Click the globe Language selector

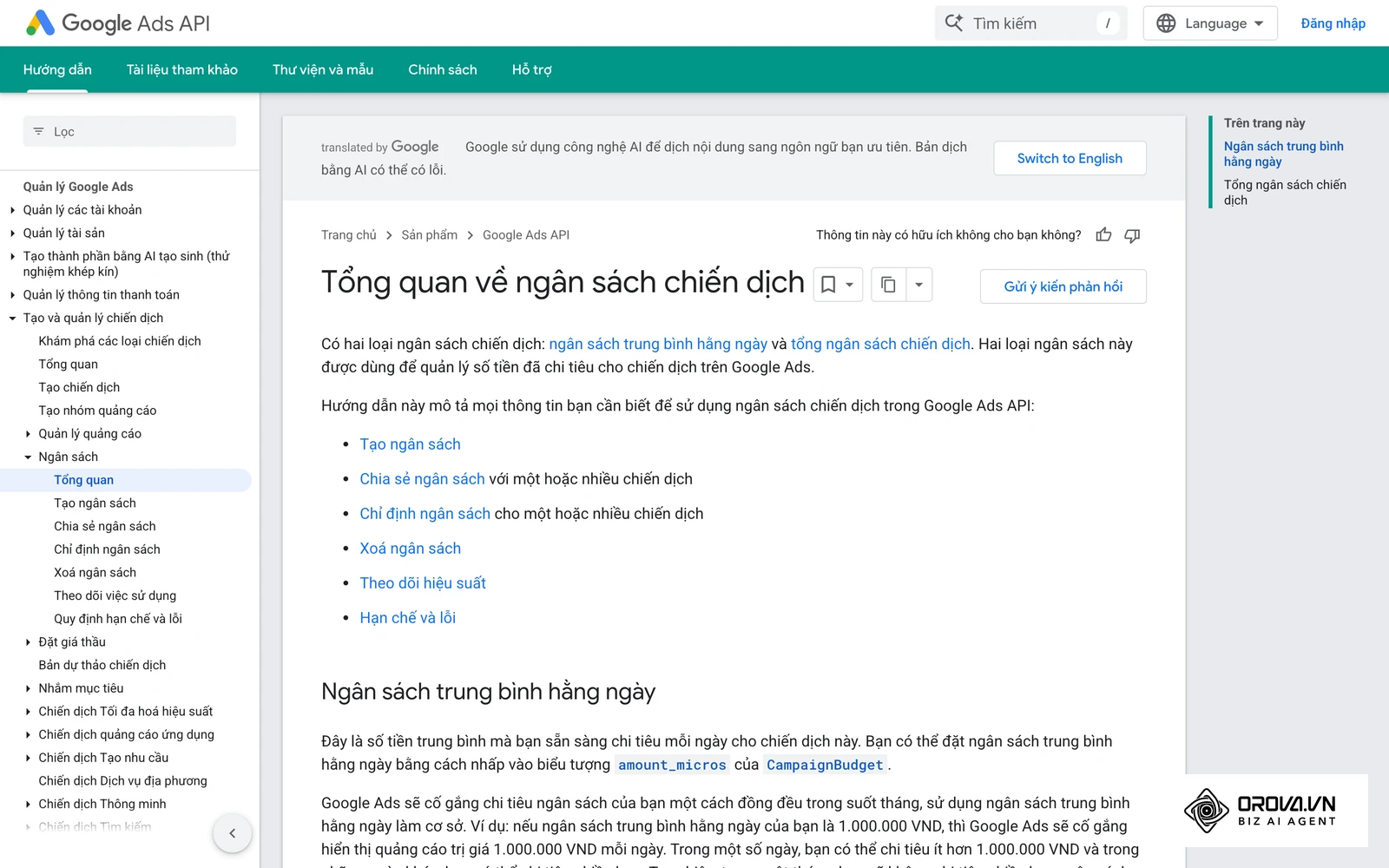click(x=1210, y=23)
